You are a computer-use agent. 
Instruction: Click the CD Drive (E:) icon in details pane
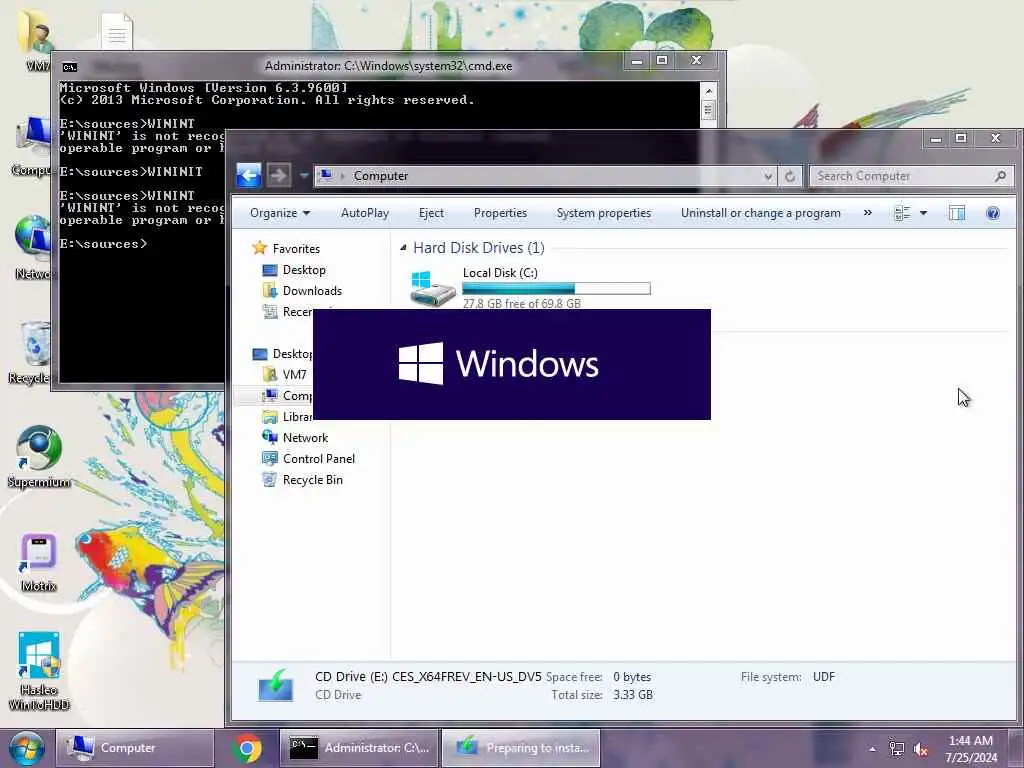276,686
